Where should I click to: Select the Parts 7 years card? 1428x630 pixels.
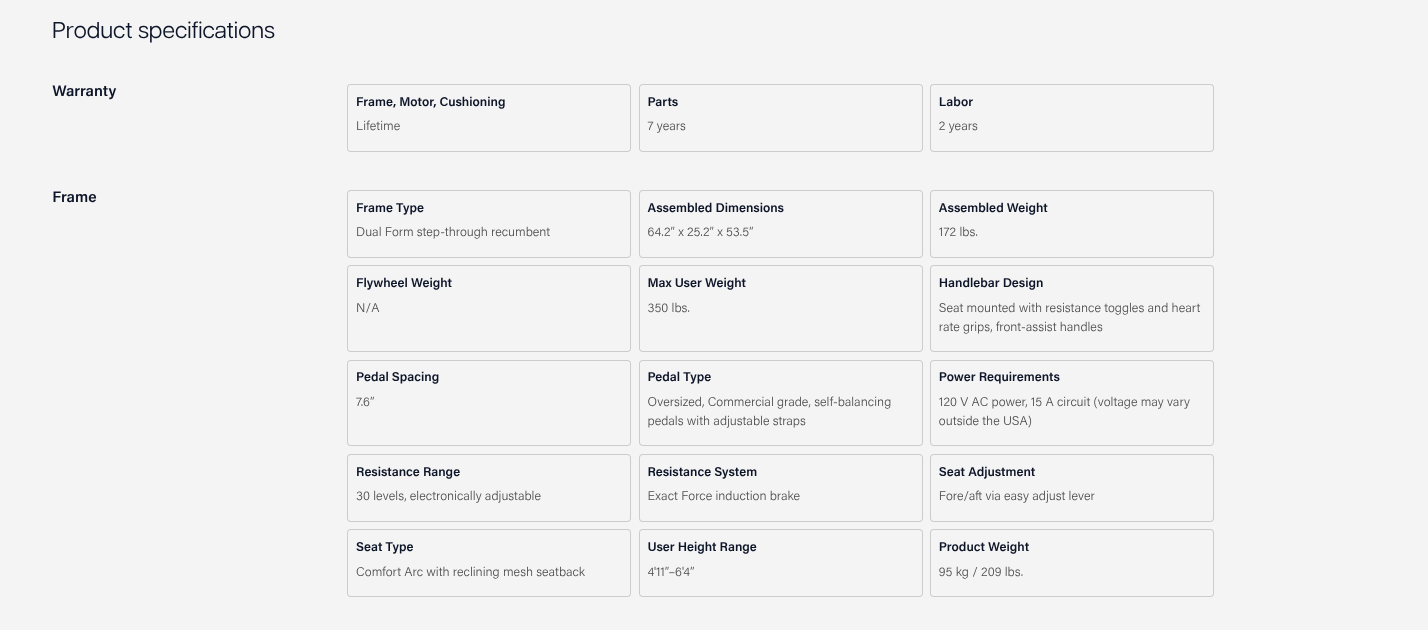pyautogui.click(x=780, y=118)
